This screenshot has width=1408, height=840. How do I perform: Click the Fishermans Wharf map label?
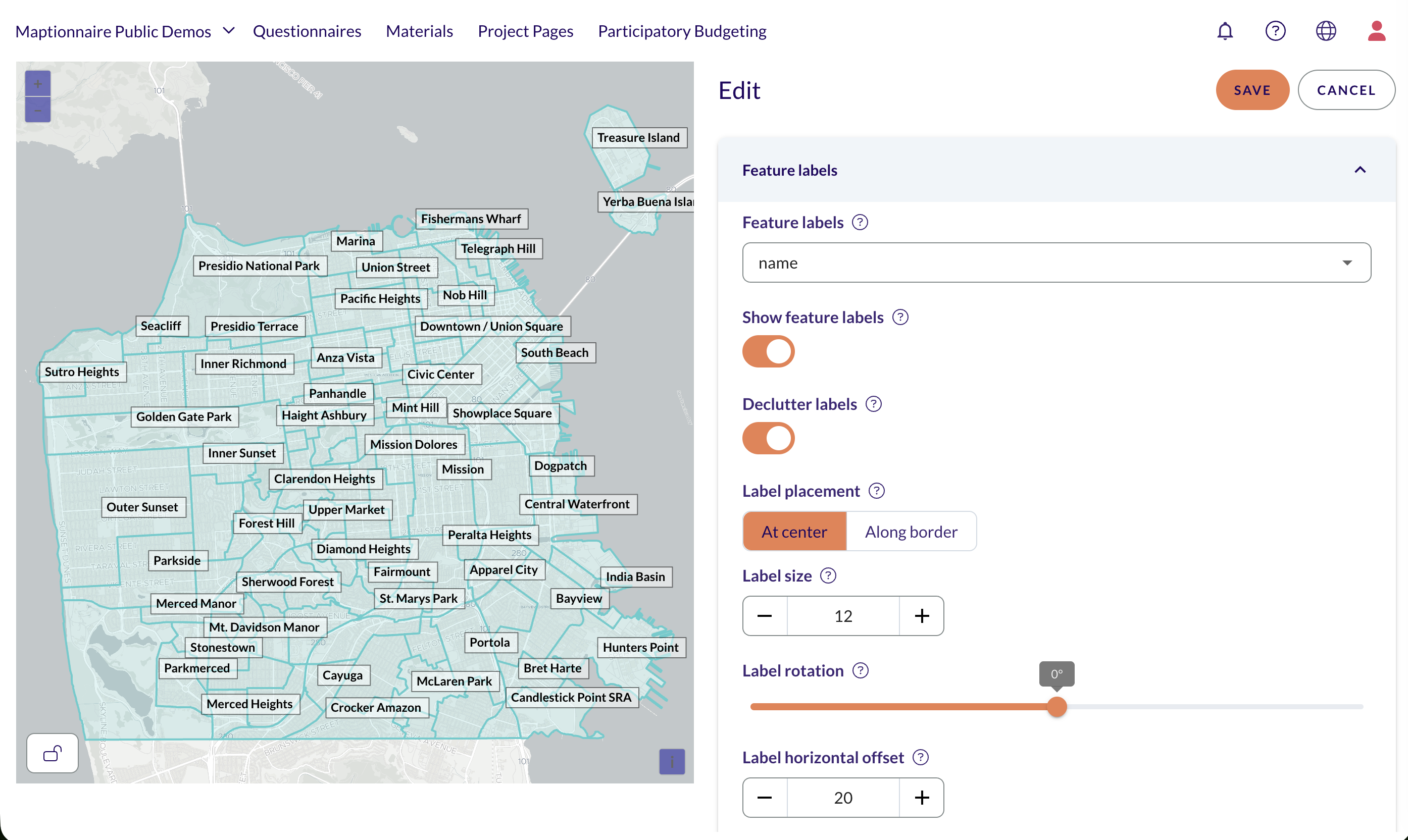point(471,219)
